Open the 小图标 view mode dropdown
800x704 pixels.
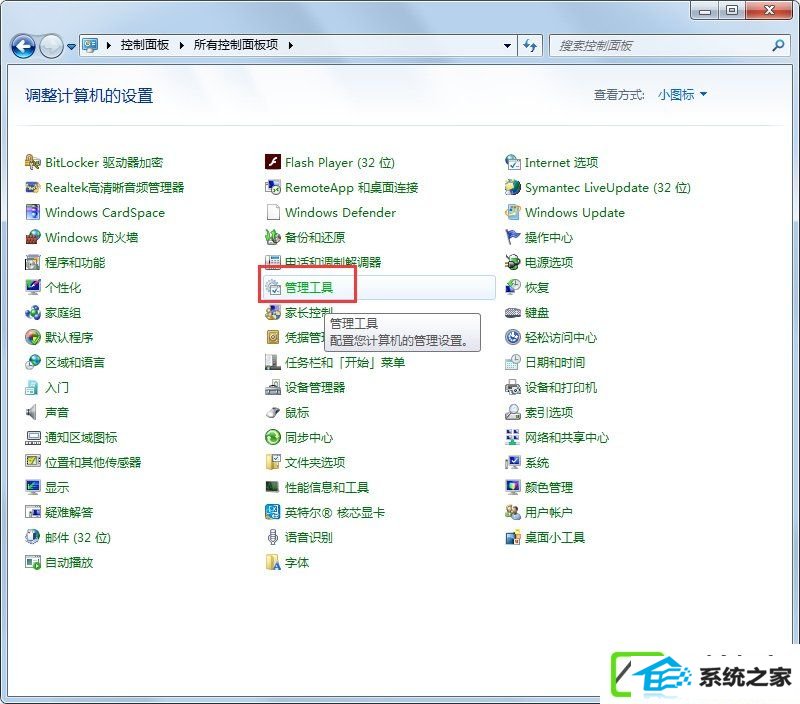coord(682,94)
